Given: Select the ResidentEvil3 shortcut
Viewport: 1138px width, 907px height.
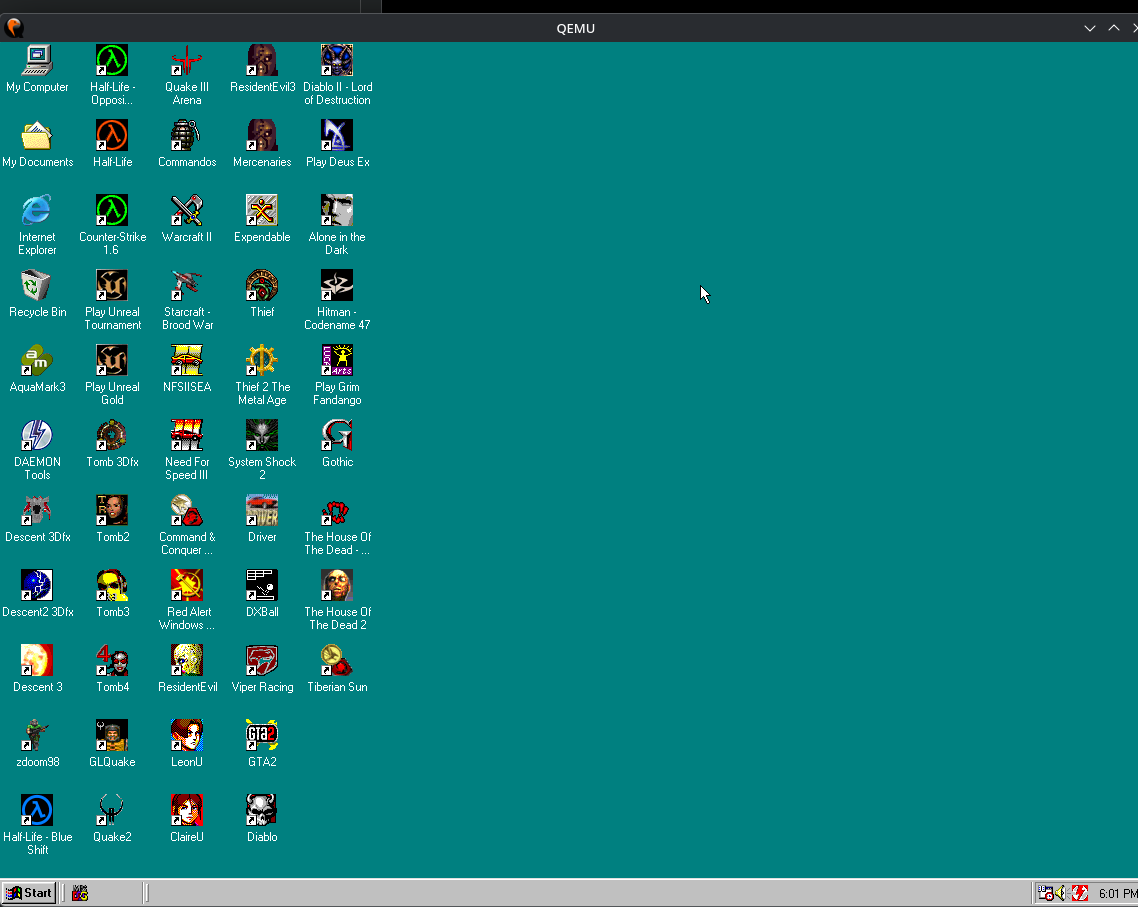Looking at the screenshot, I should pyautogui.click(x=262, y=60).
